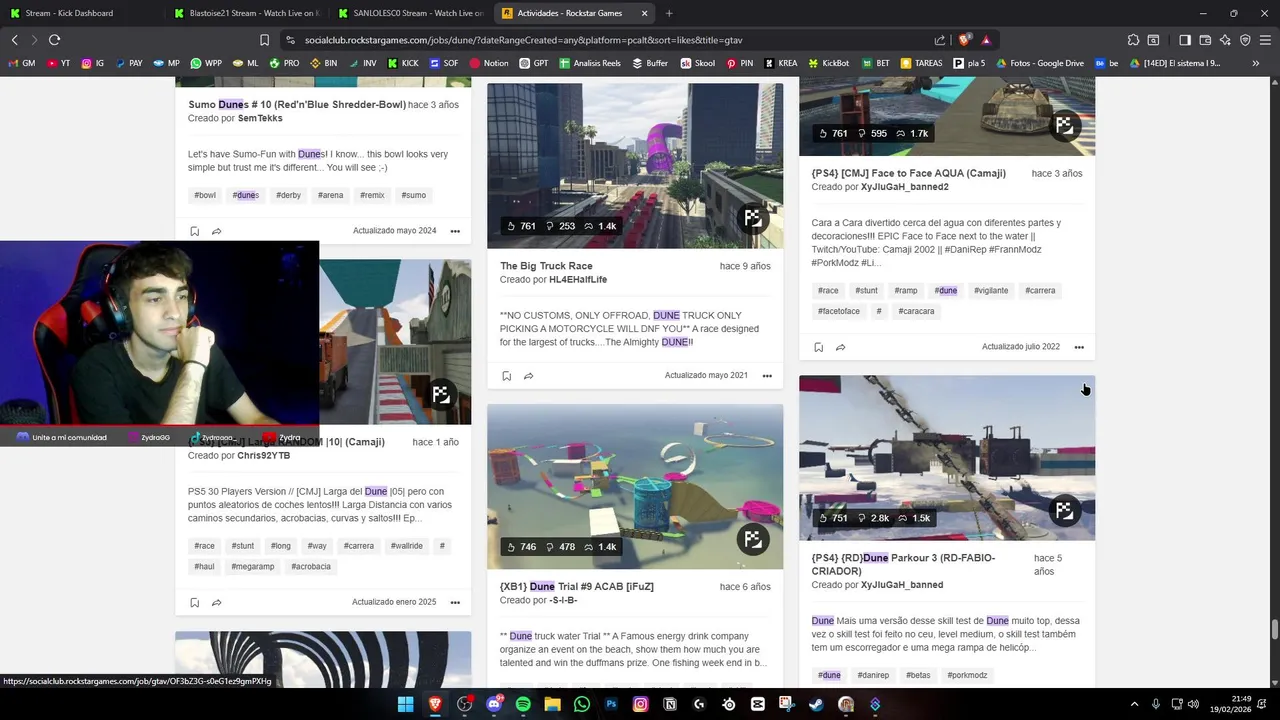
Task: Select the #facetoface tag
Action: [x=839, y=311]
